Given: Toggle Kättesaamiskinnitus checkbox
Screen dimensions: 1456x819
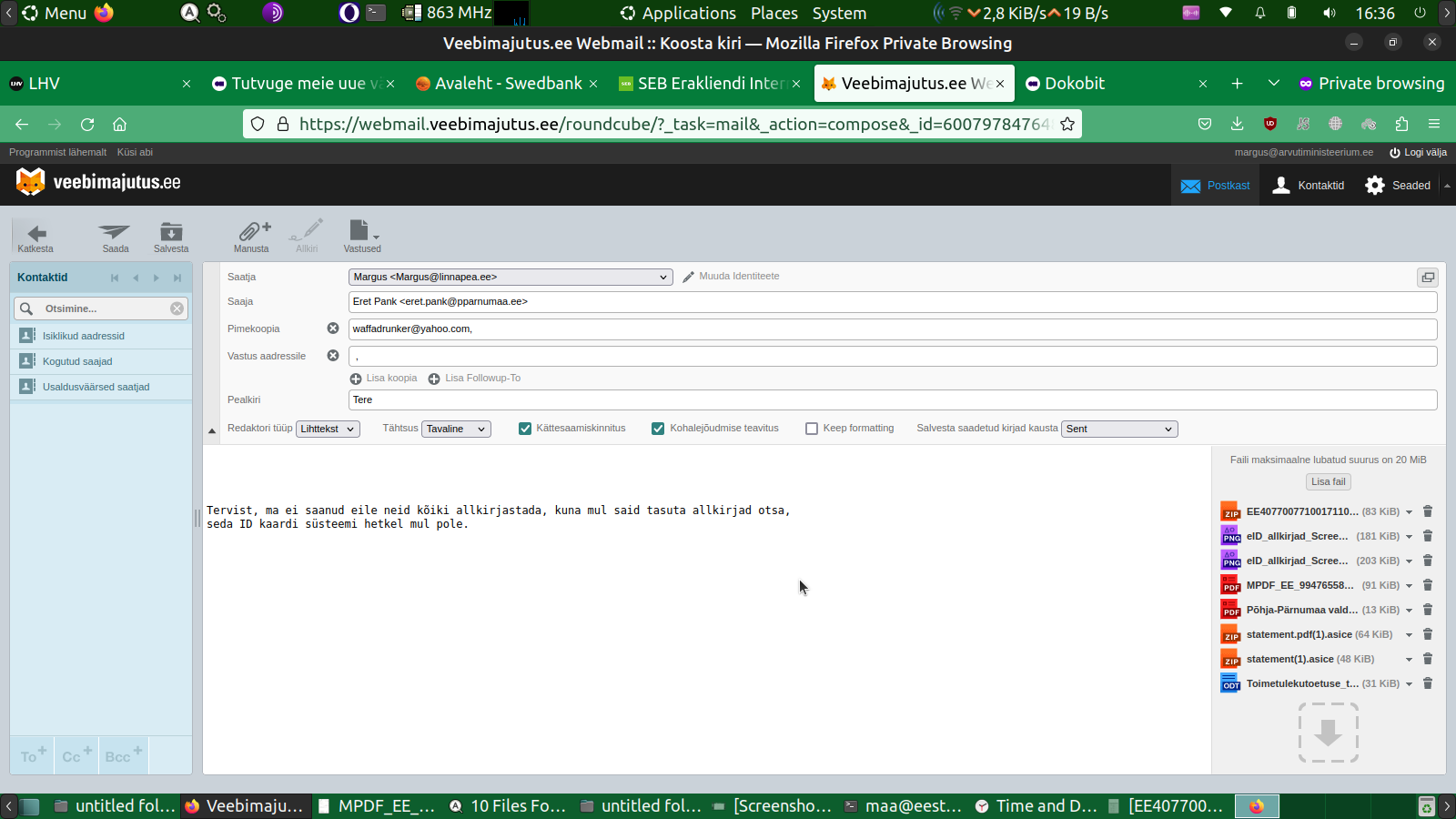Looking at the screenshot, I should coord(525,429).
